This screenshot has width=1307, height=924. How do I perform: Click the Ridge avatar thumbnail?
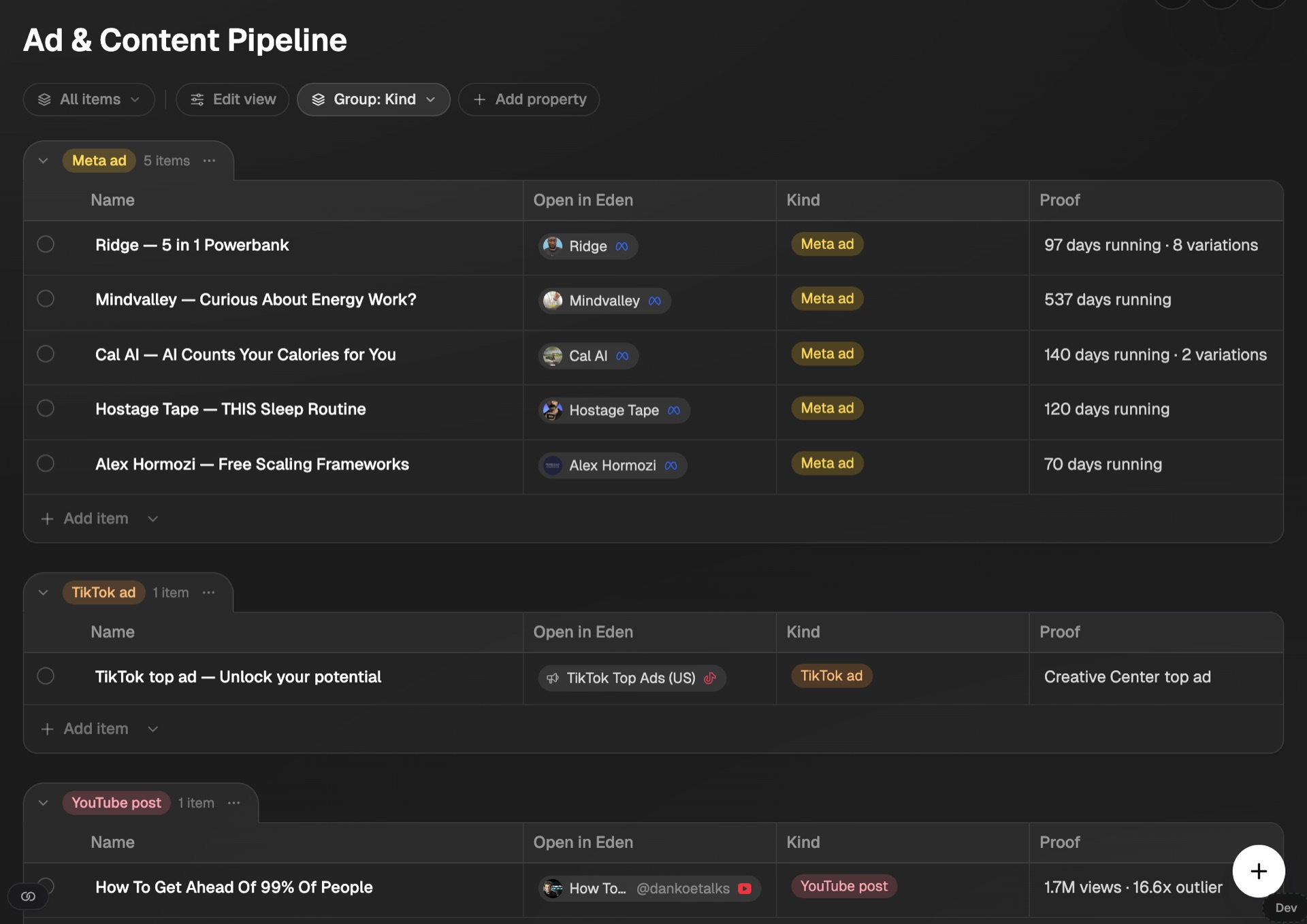point(553,246)
